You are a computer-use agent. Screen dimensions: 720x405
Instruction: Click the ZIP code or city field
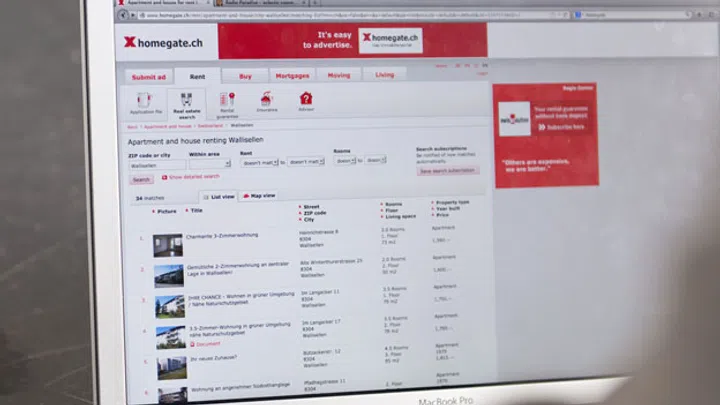[157, 165]
